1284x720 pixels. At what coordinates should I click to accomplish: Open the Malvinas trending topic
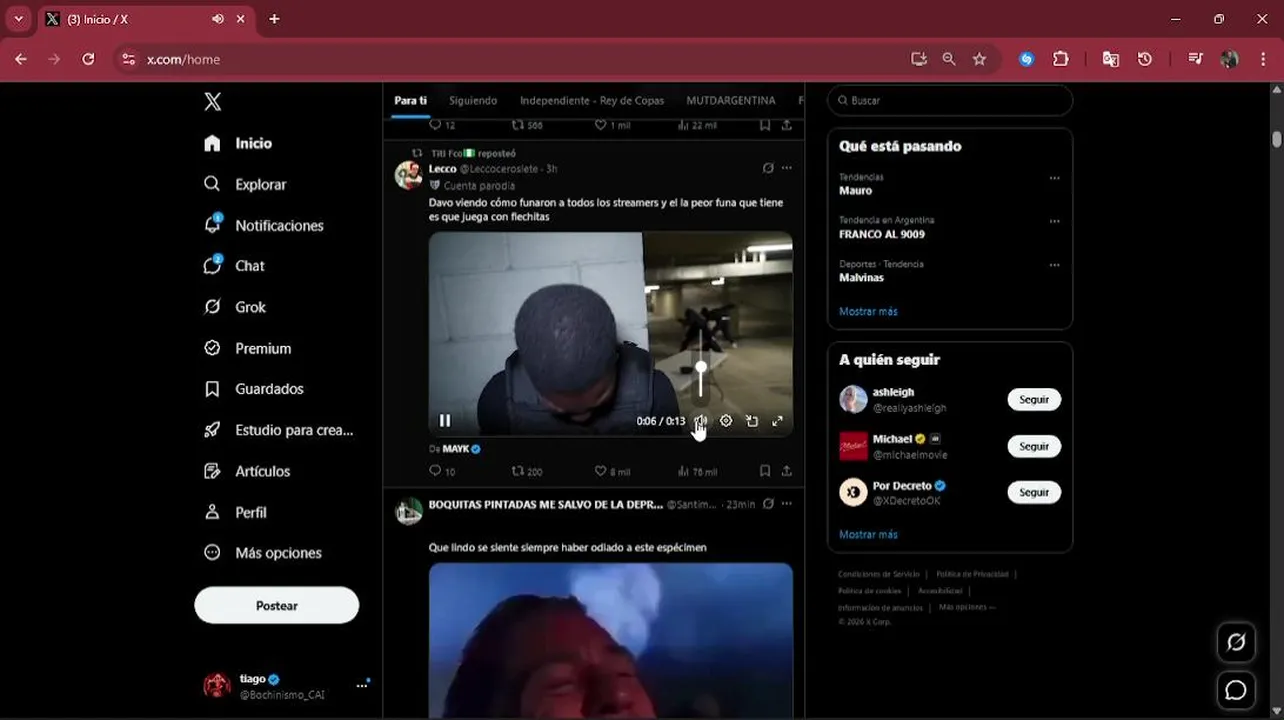(861, 277)
